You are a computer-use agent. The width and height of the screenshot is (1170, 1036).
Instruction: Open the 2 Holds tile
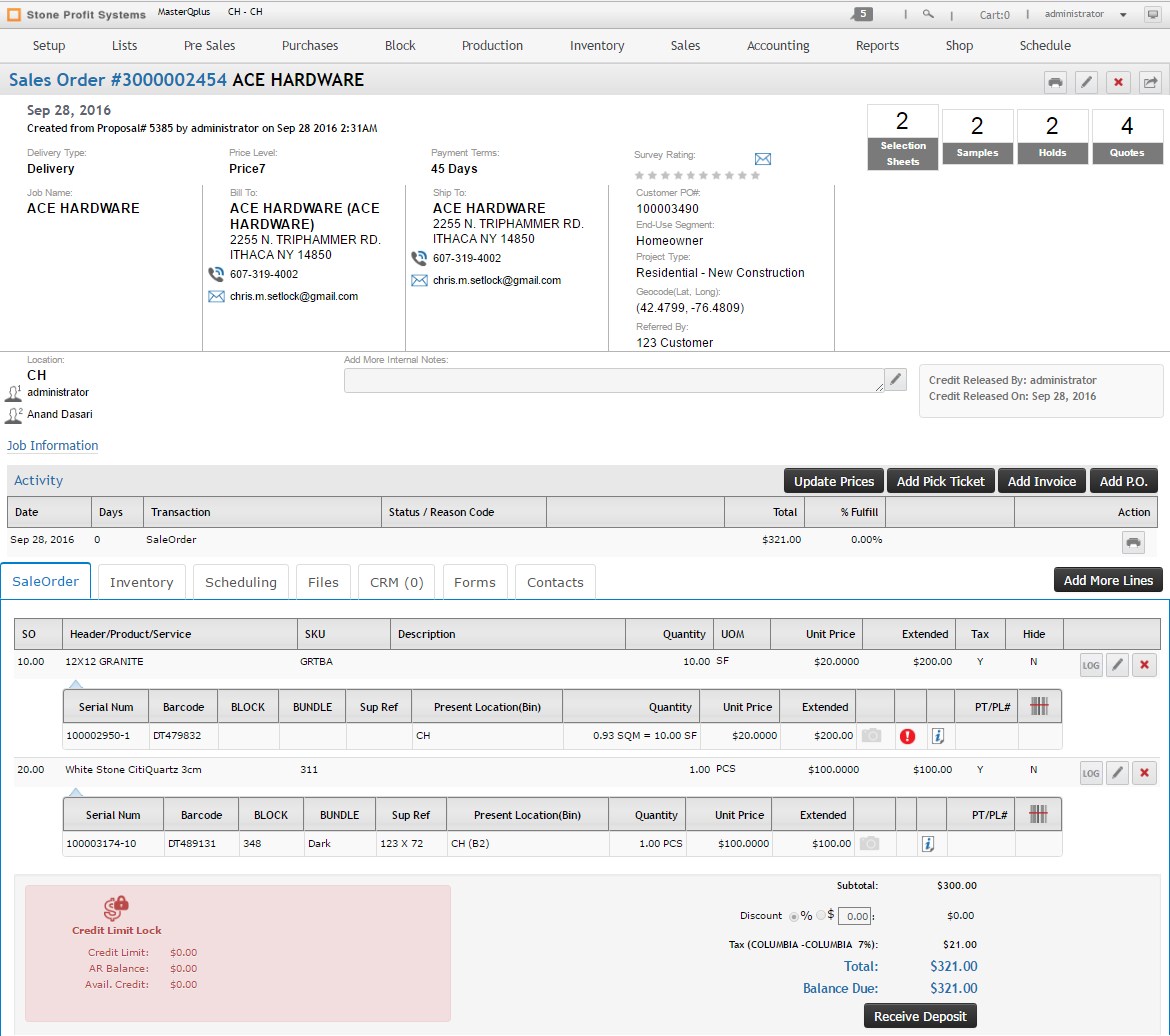pyautogui.click(x=1052, y=137)
